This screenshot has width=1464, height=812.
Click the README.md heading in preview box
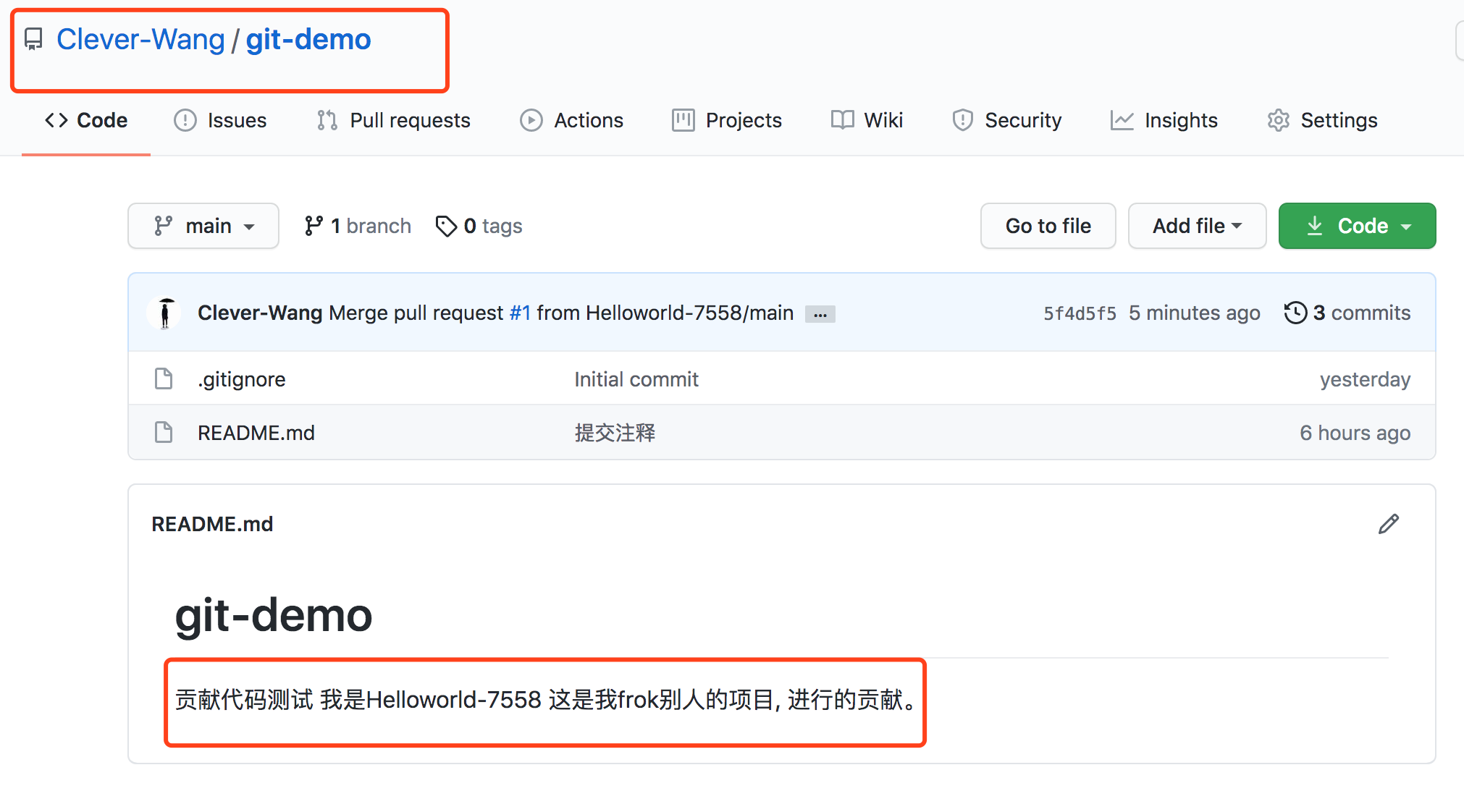tap(212, 524)
